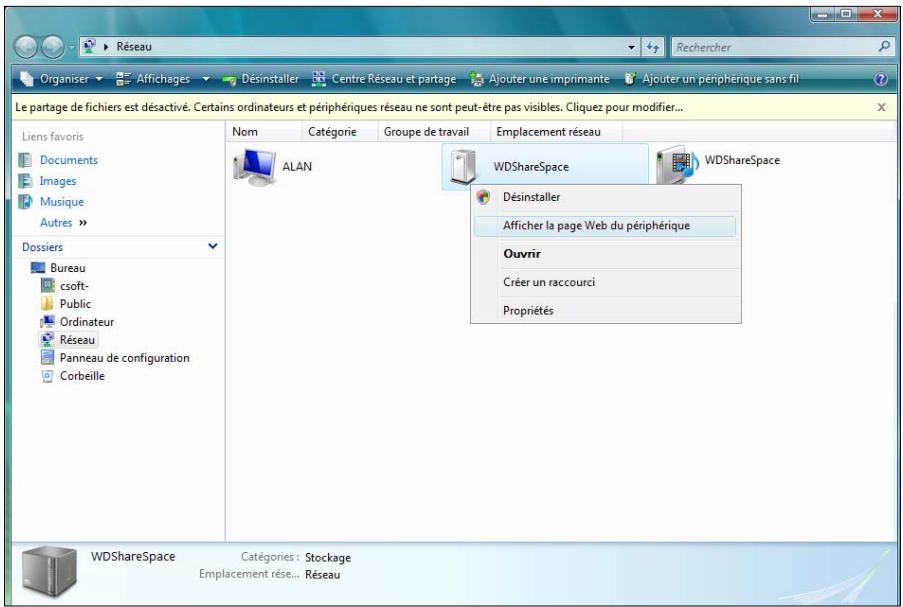Image resolution: width=903 pixels, height=607 pixels.
Task: Click the WDShareSpace preview thumbnail in details pane
Action: pyautogui.click(x=49, y=571)
